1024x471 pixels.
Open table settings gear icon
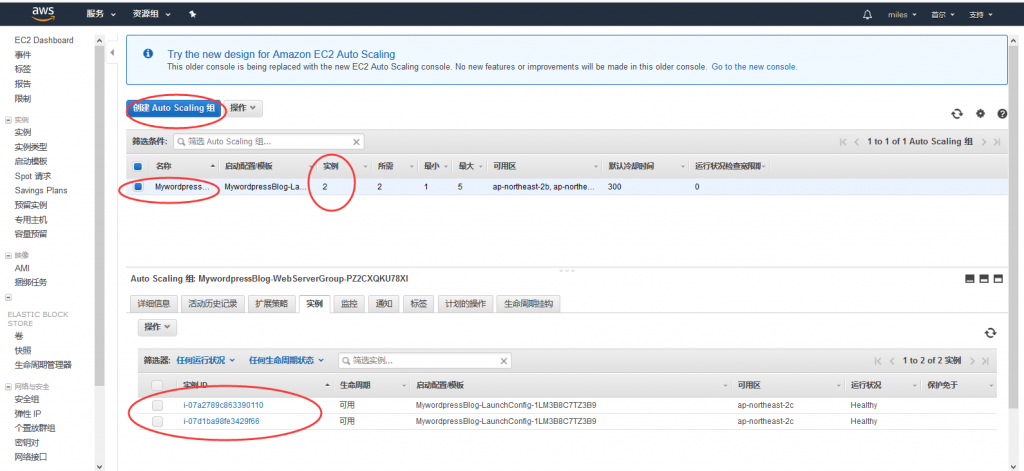point(980,113)
